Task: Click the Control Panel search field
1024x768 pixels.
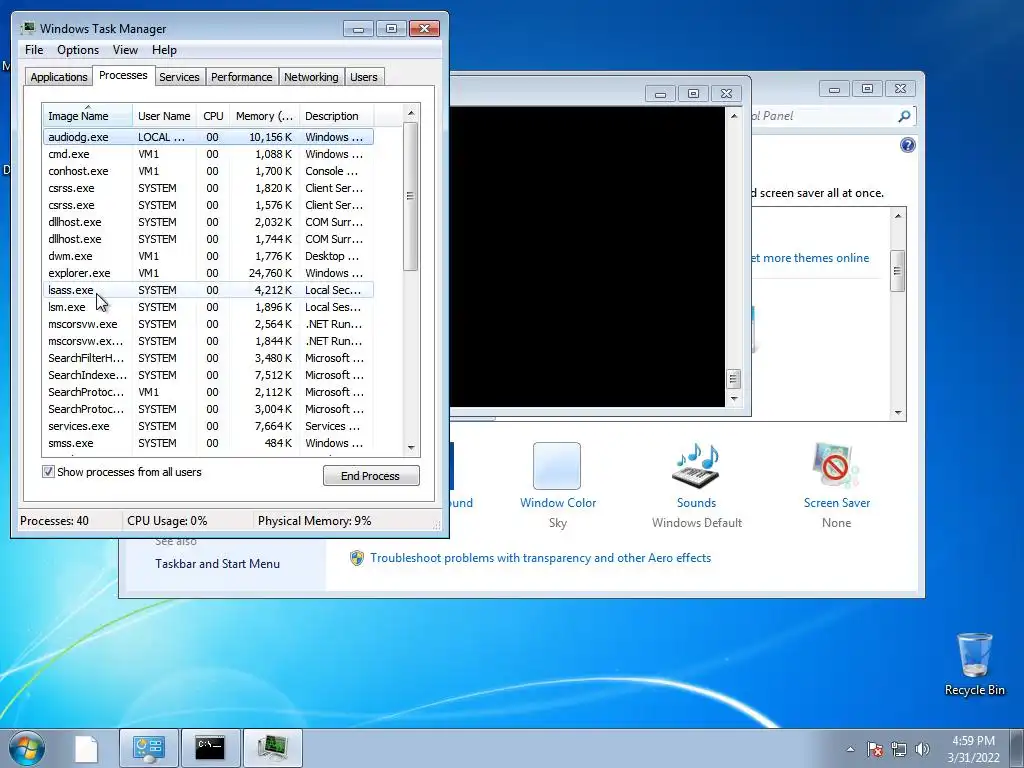Action: tap(832, 116)
